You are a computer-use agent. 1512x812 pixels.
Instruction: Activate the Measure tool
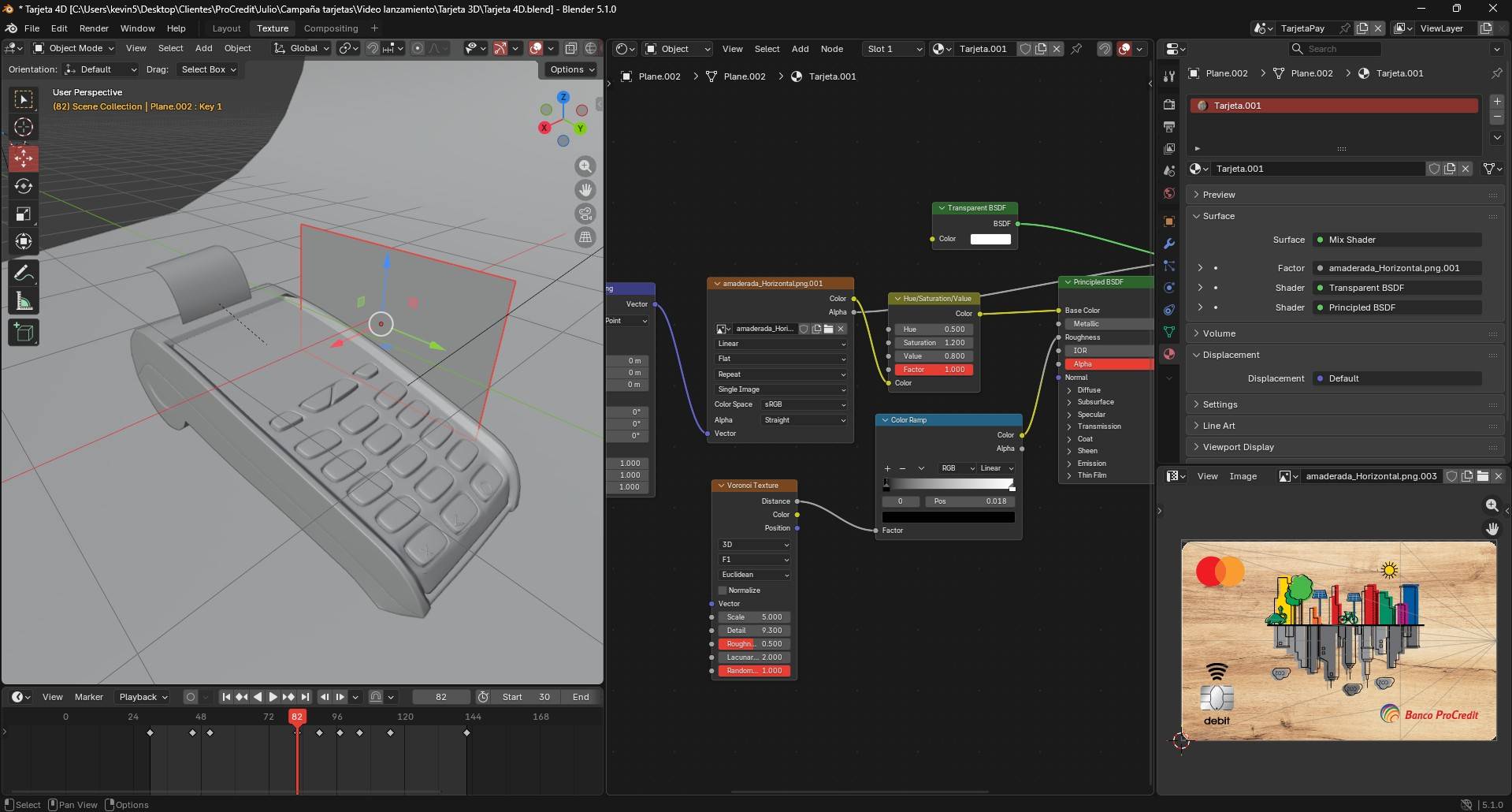pyautogui.click(x=24, y=301)
